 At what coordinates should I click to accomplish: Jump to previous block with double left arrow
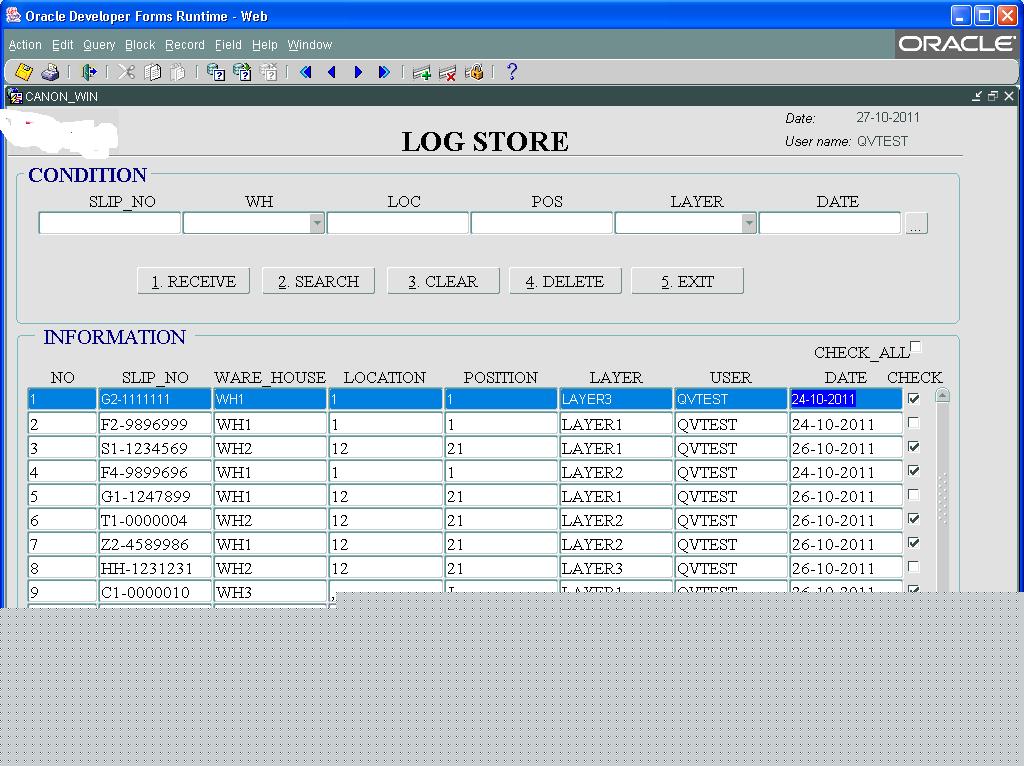306,72
